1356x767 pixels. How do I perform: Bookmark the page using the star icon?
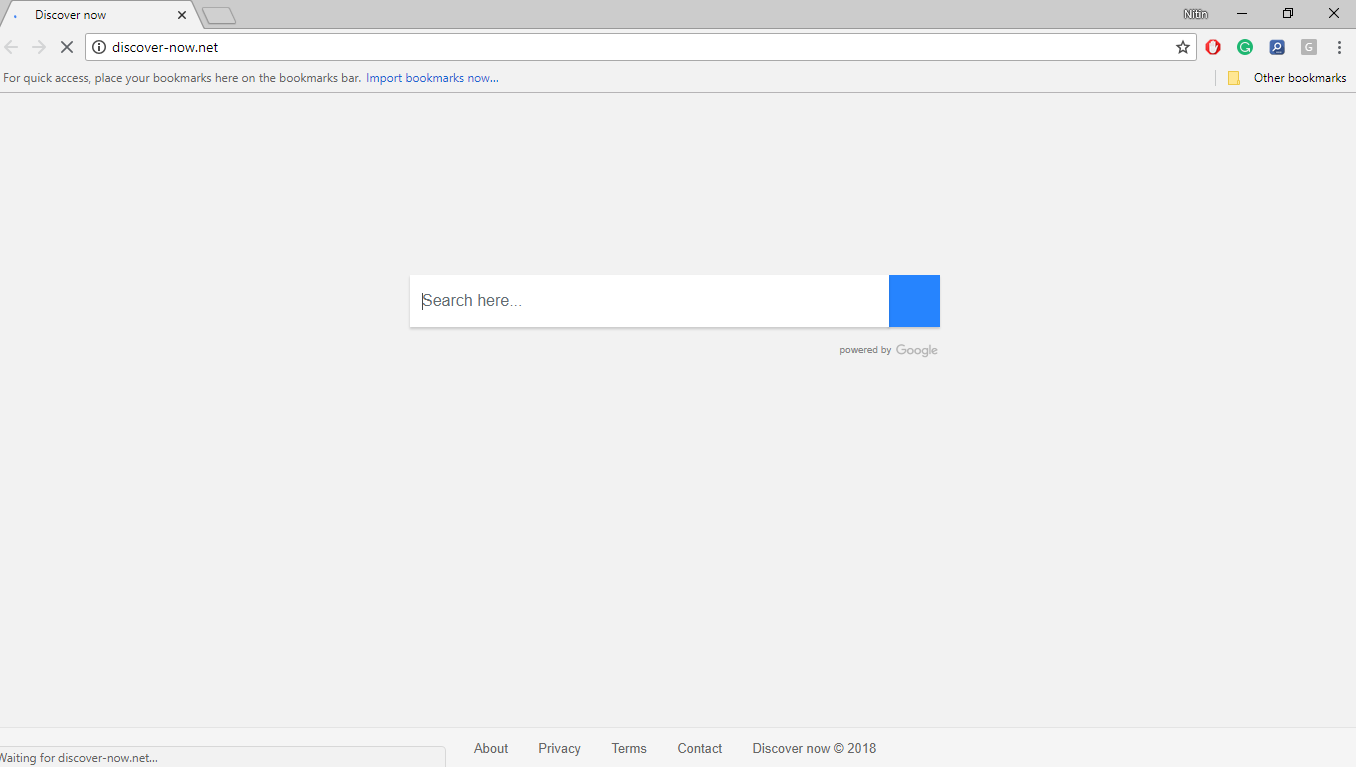pyautogui.click(x=1183, y=47)
